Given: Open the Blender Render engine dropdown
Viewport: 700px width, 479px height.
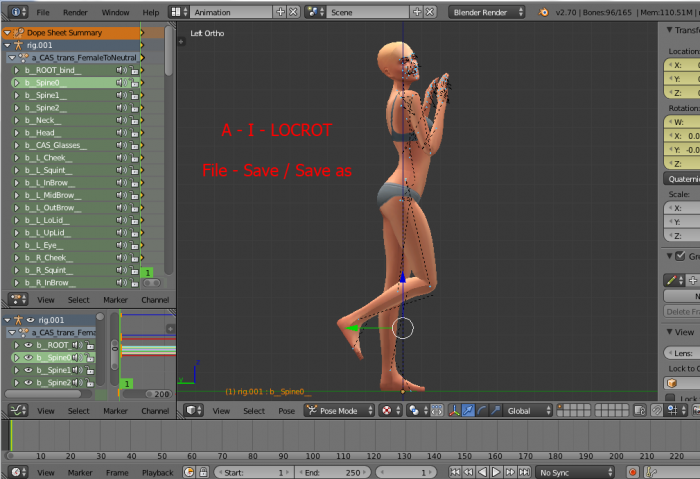Looking at the screenshot, I should click(x=487, y=12).
